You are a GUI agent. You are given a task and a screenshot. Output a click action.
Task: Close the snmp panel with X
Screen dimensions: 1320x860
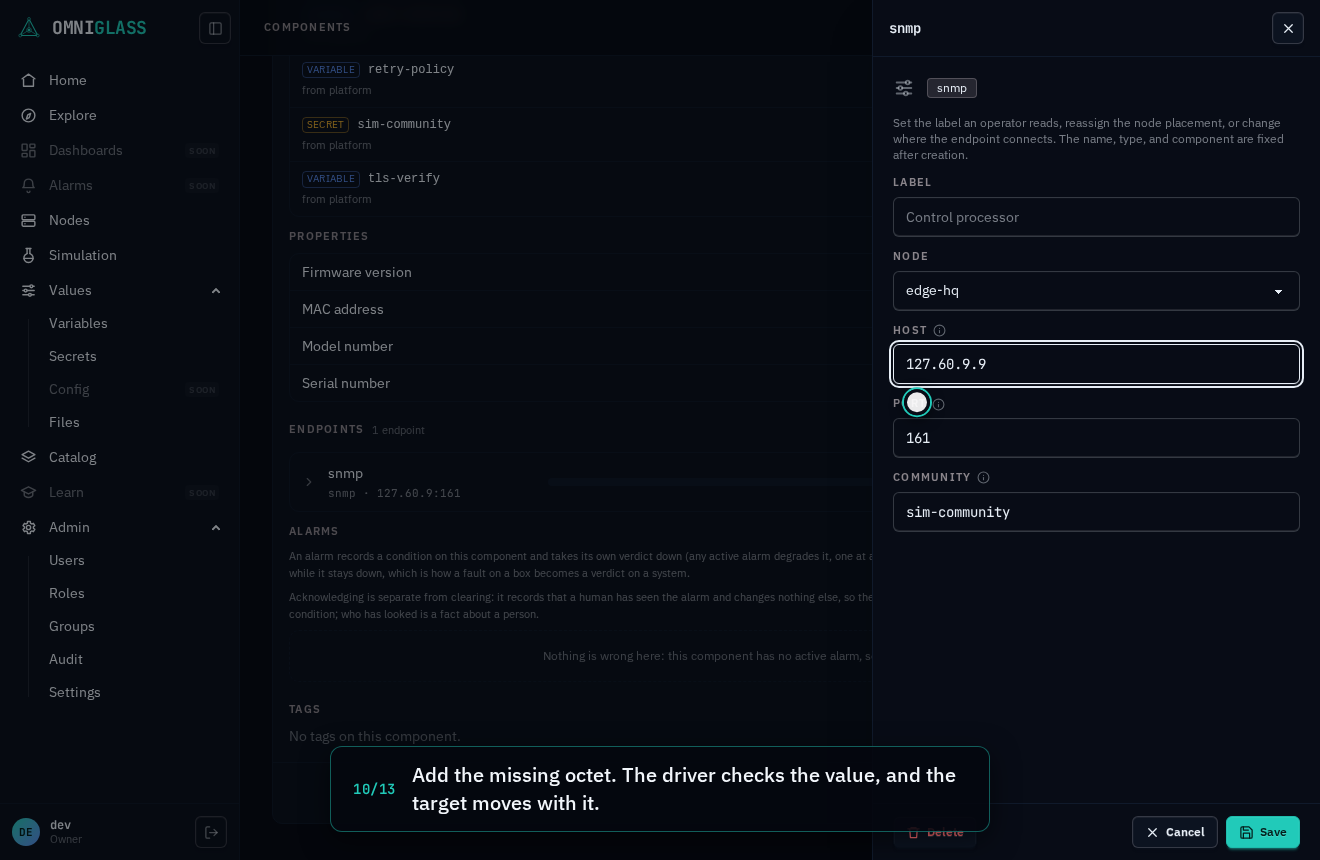1288,28
